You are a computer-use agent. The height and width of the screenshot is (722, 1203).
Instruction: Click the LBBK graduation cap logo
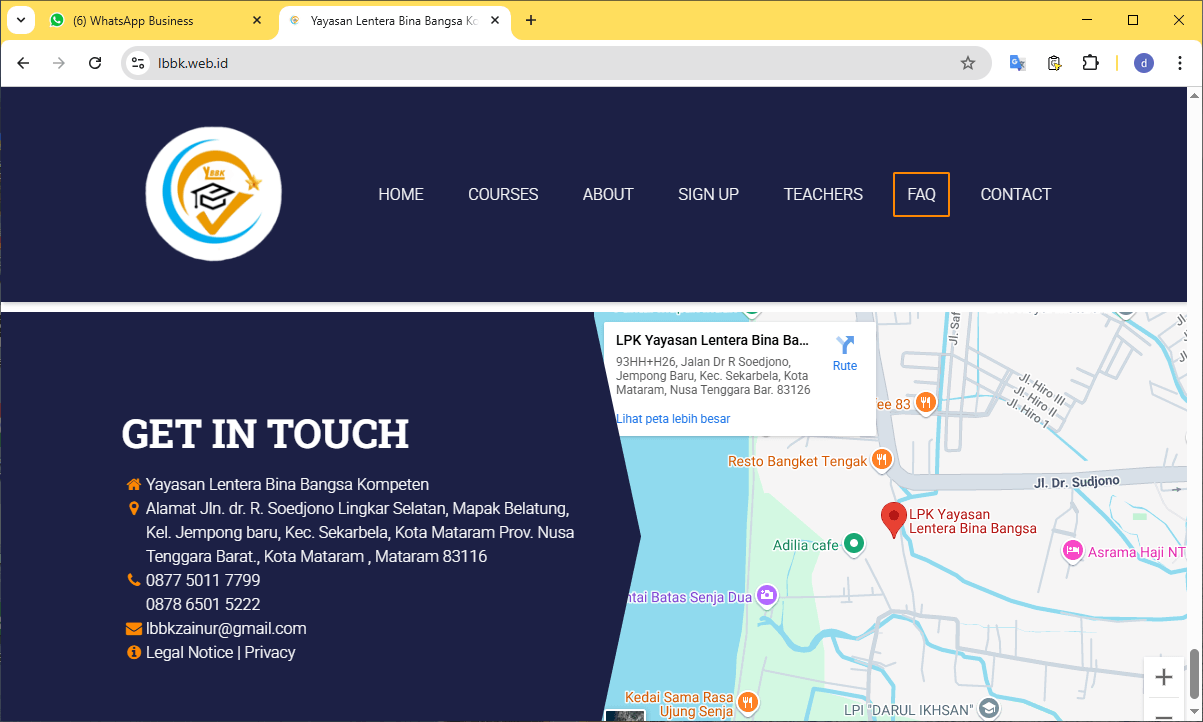pyautogui.click(x=214, y=194)
